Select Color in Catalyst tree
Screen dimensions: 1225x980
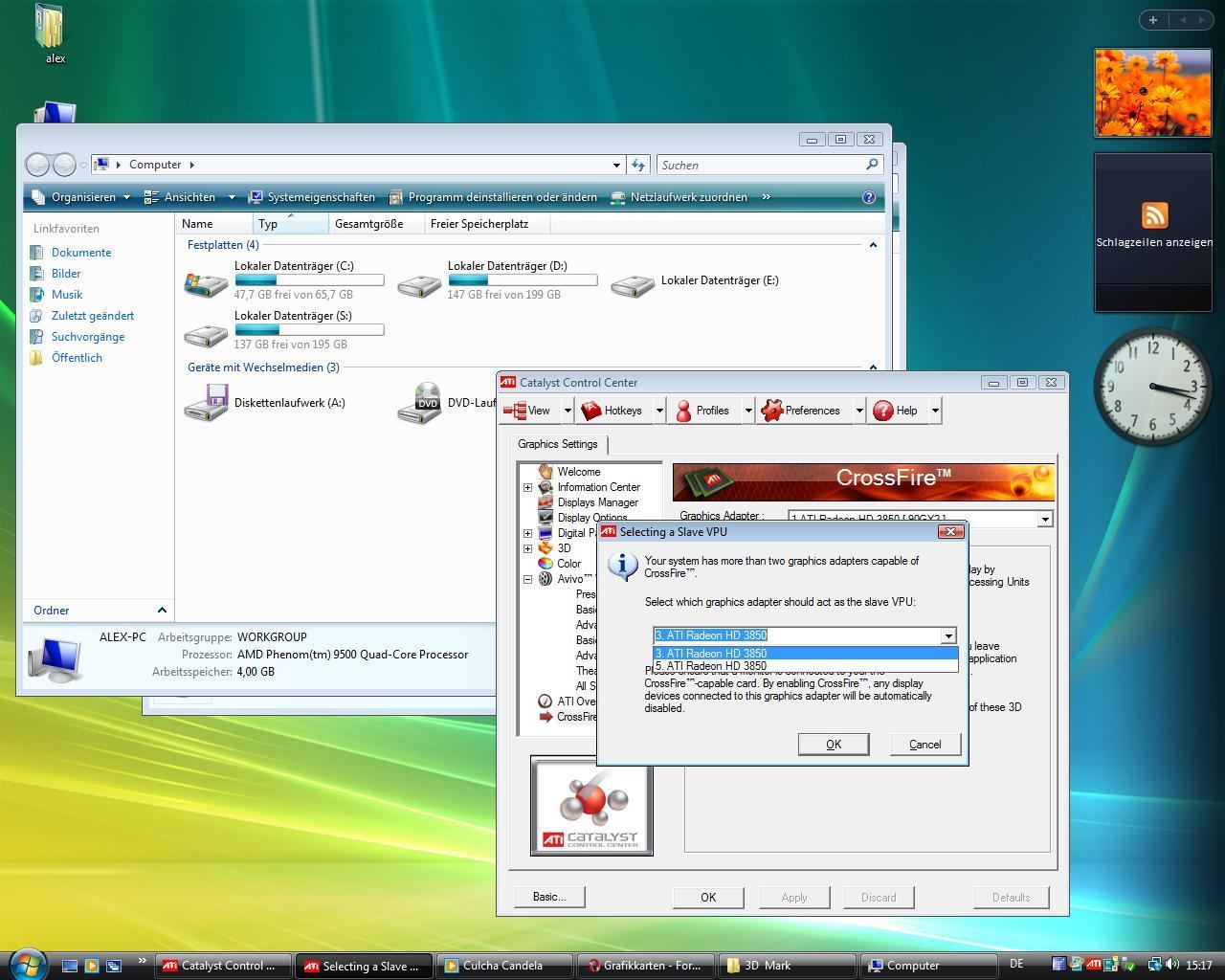pos(568,564)
